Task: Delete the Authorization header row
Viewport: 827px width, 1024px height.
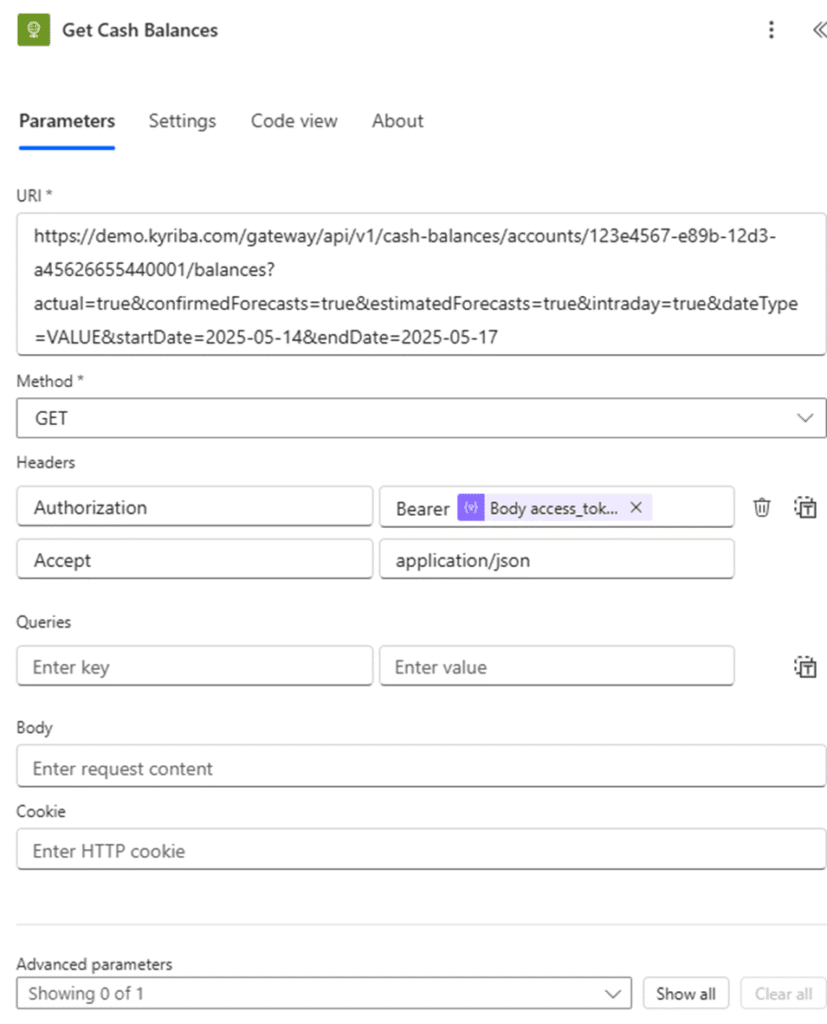Action: tap(762, 508)
